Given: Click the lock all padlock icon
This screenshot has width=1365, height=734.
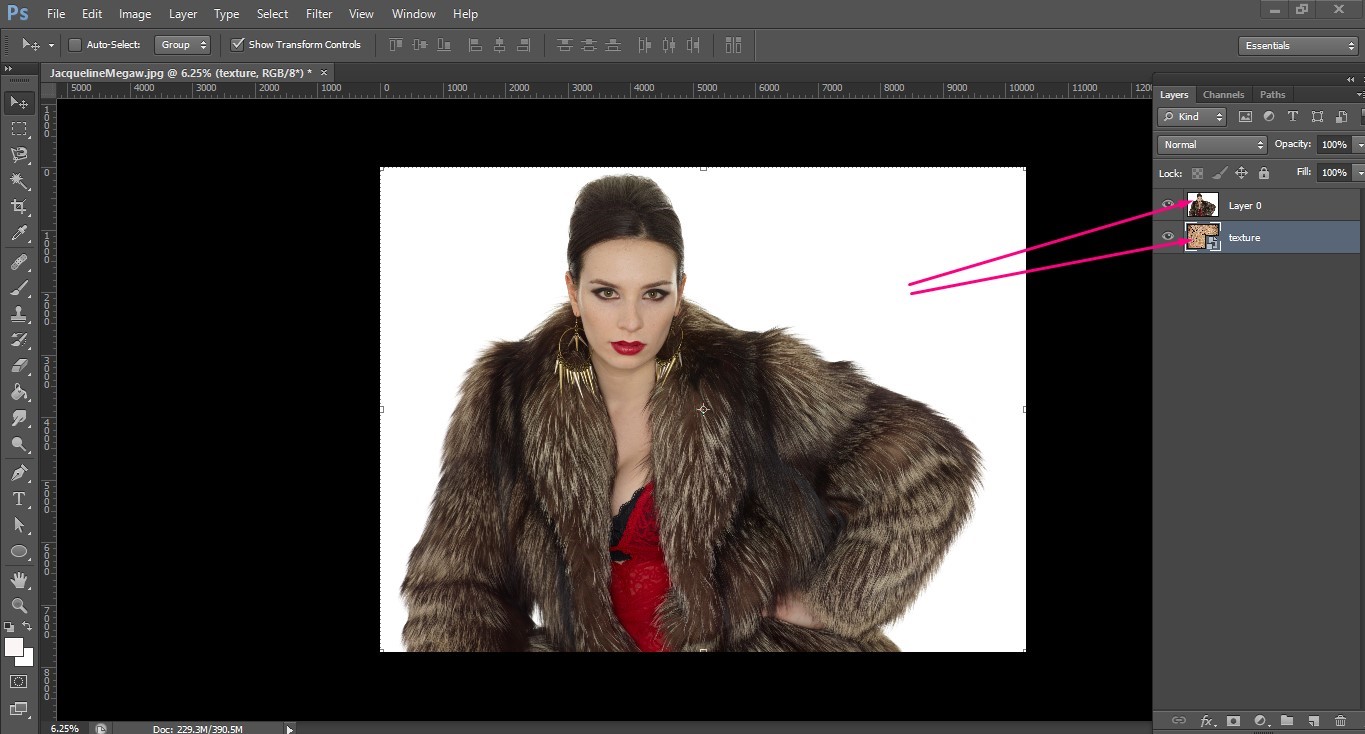Looking at the screenshot, I should [x=1264, y=173].
